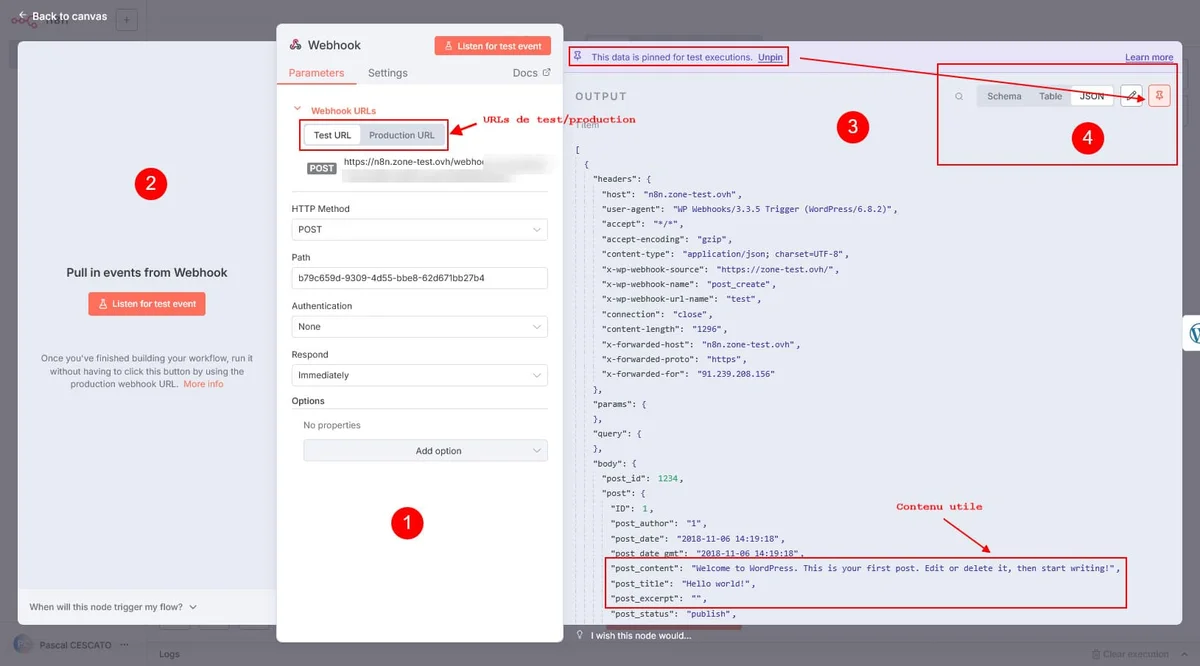Open the Settings tab

(x=387, y=73)
